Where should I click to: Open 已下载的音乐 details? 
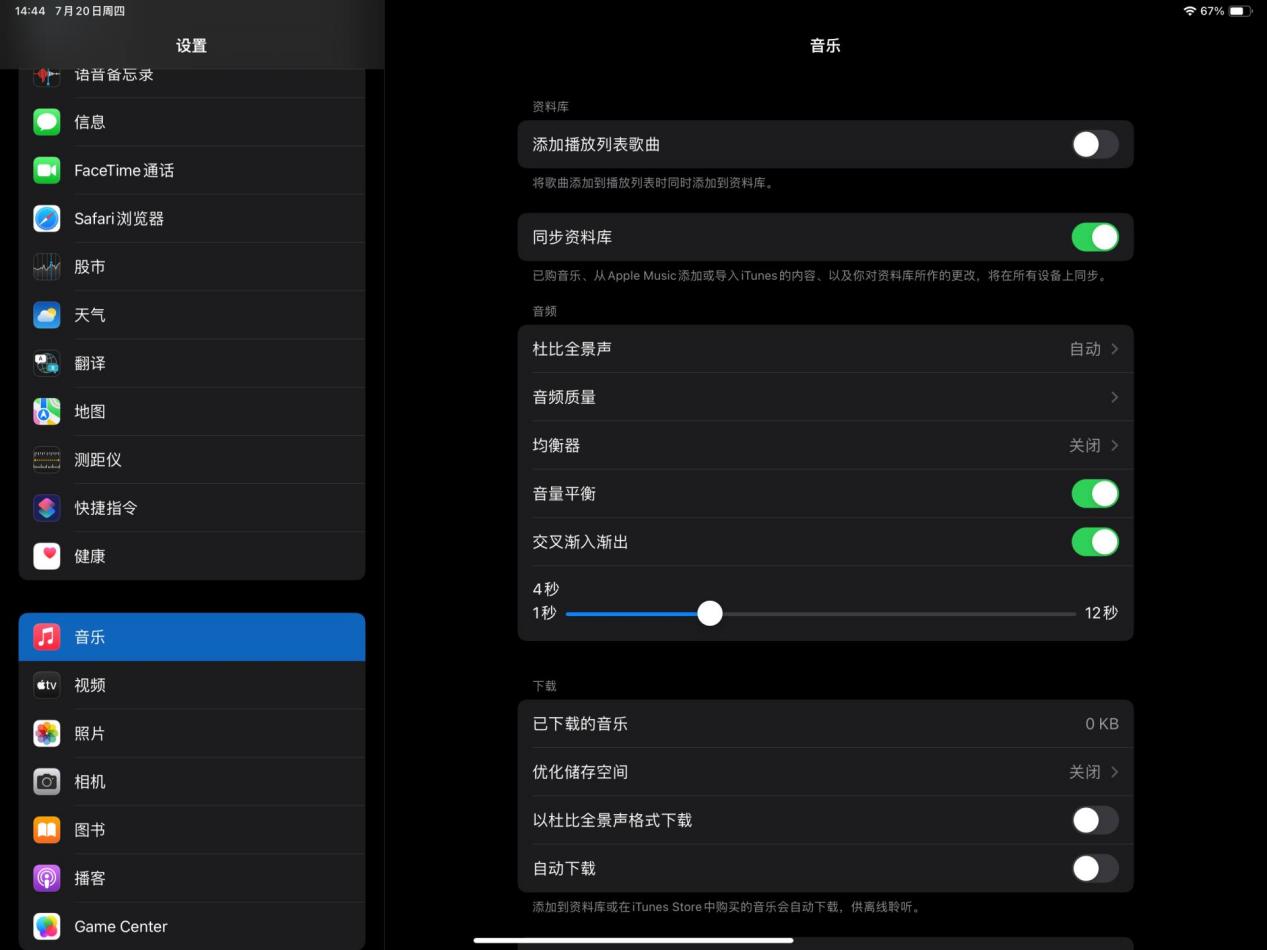(825, 723)
